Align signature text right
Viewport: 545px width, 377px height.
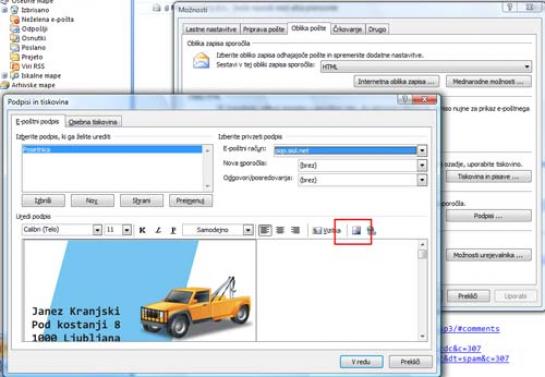click(295, 230)
